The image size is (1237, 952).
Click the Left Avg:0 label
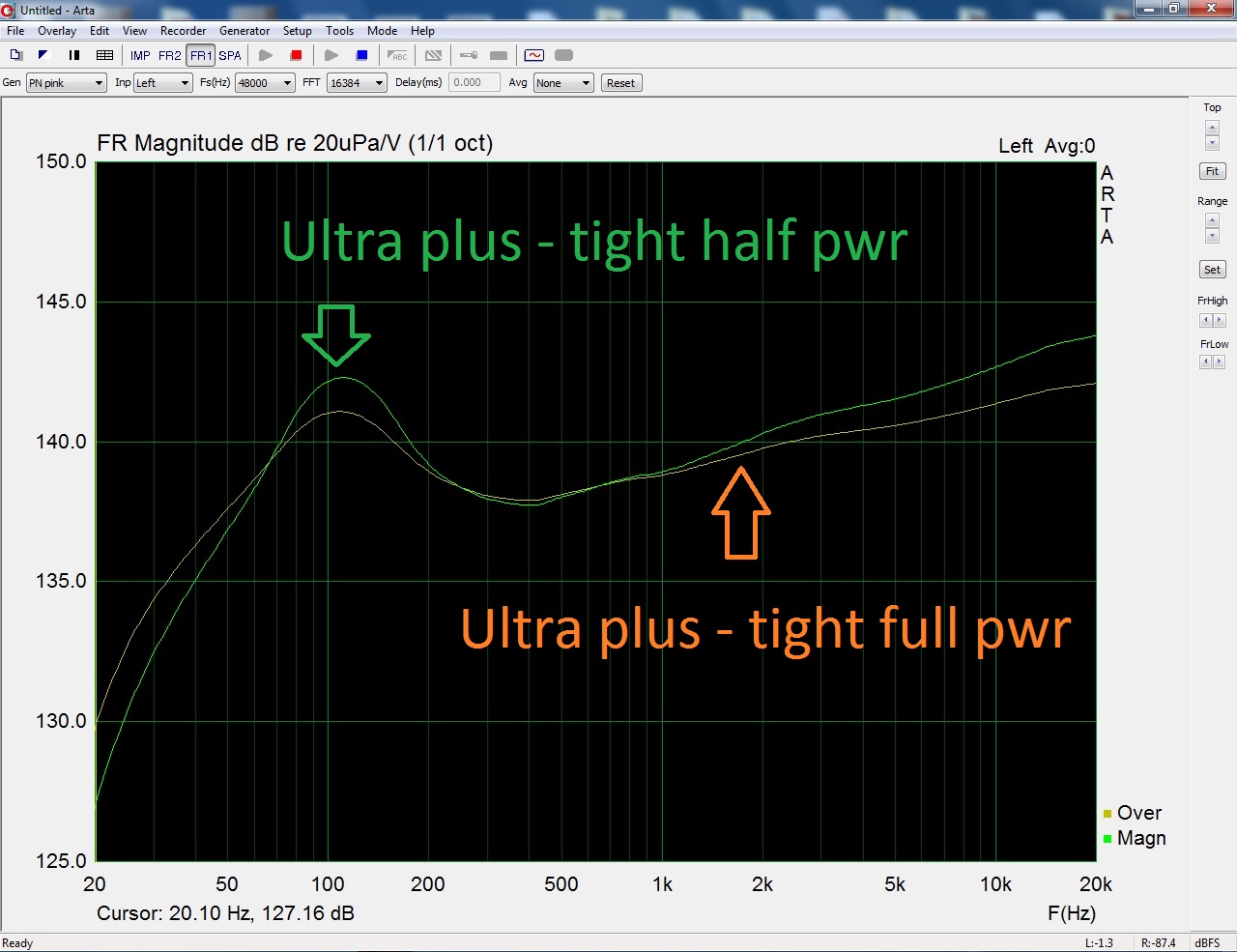pos(1047,146)
